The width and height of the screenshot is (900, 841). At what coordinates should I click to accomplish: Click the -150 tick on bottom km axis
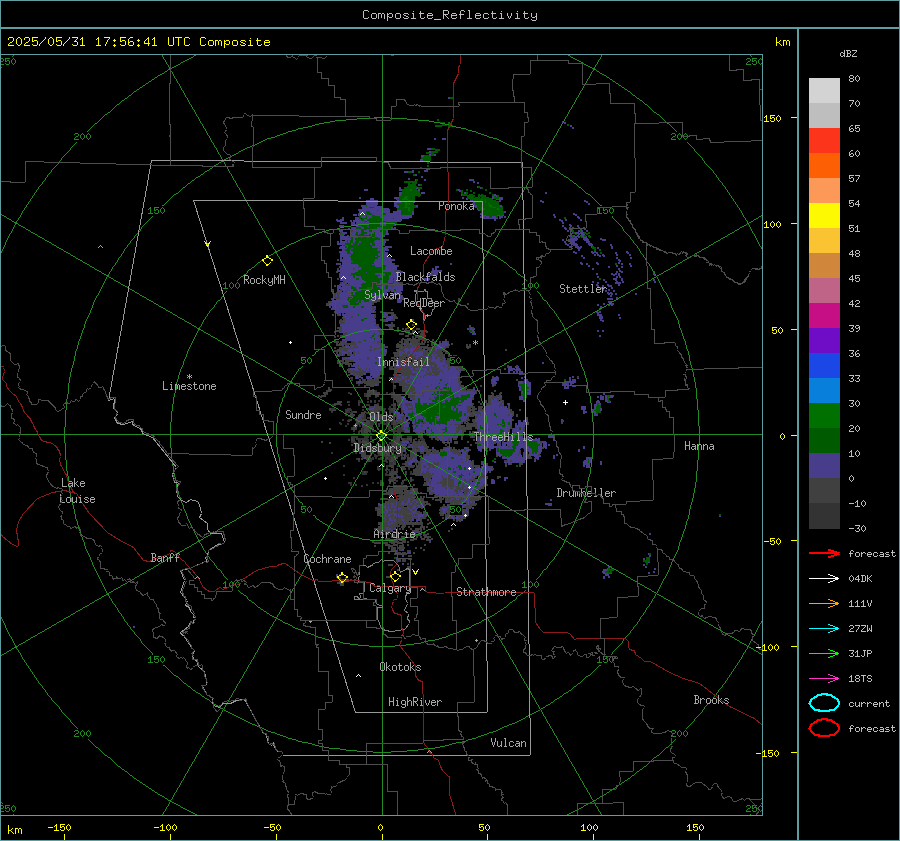coord(59,827)
